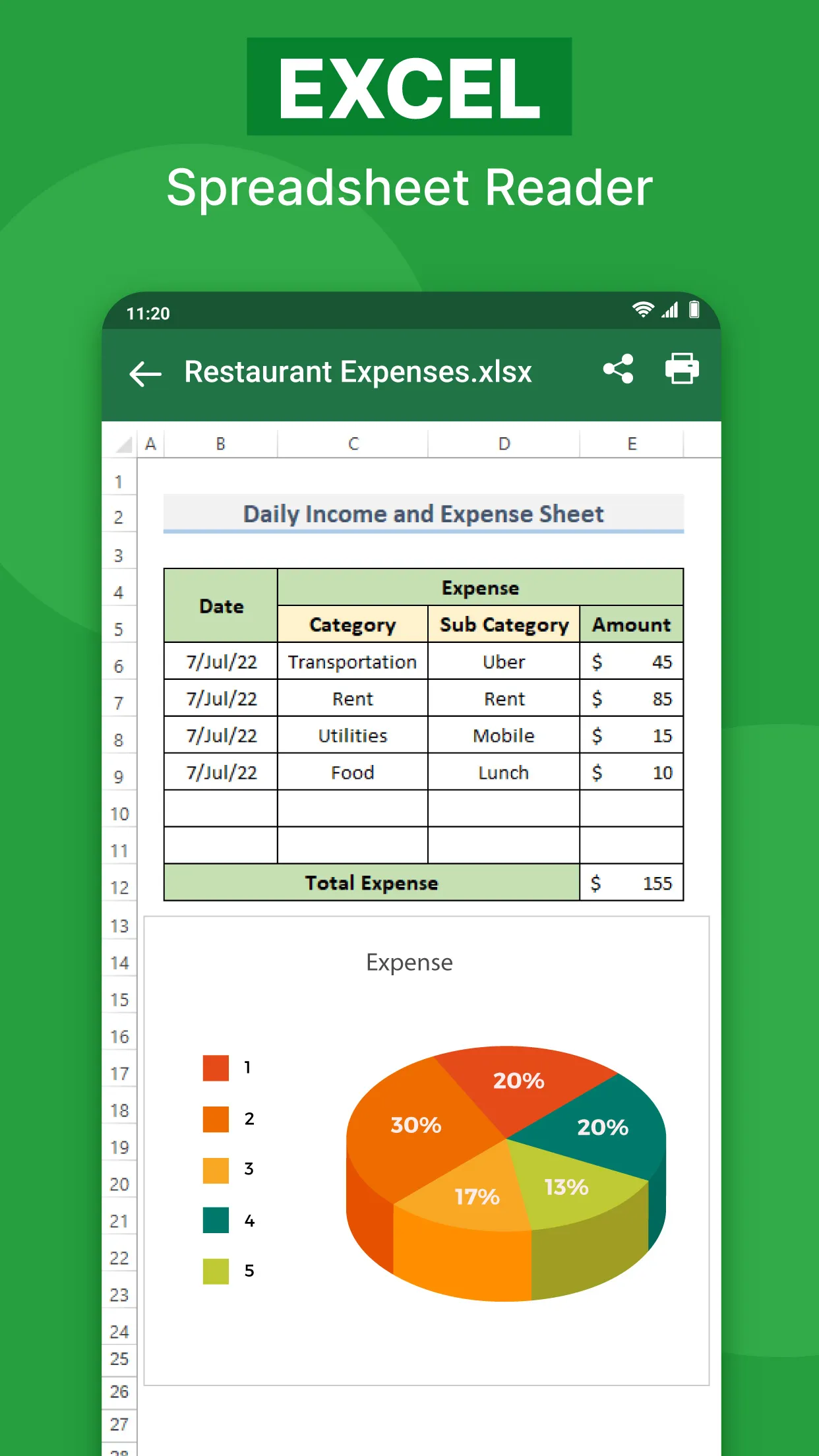Select the Amount header cell
Image resolution: width=819 pixels, height=1456 pixels.
click(631, 624)
